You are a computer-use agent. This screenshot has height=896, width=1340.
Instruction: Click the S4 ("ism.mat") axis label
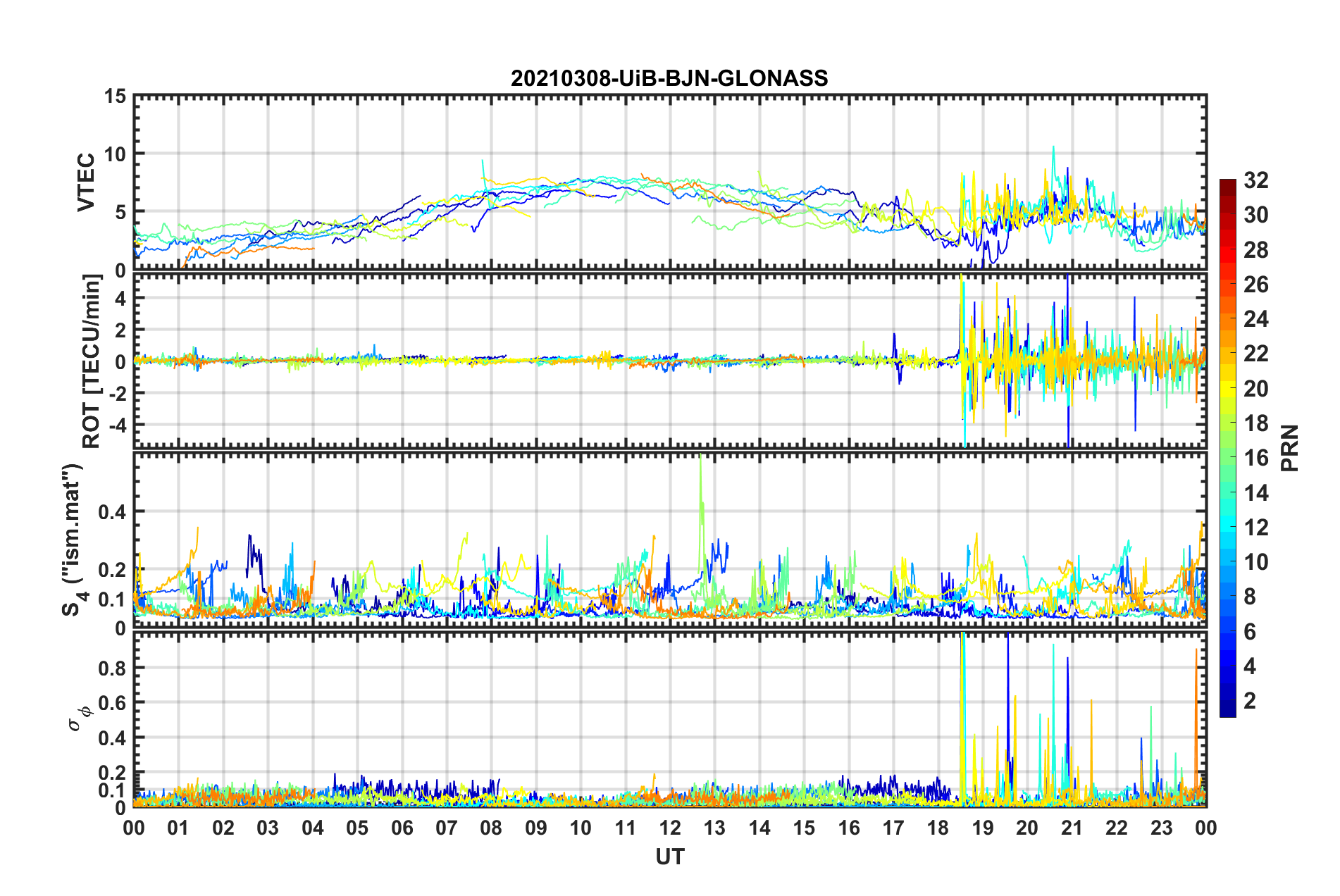pos(74,540)
